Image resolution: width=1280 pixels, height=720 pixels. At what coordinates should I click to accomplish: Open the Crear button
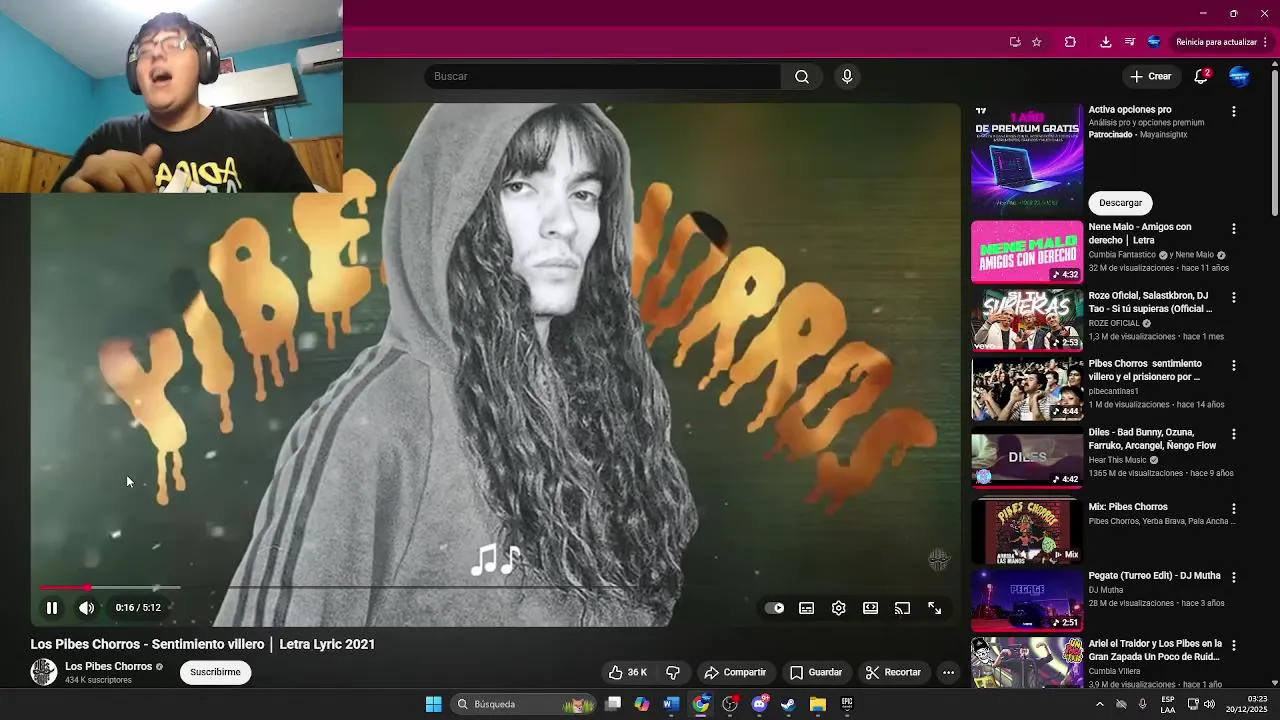tap(1150, 76)
